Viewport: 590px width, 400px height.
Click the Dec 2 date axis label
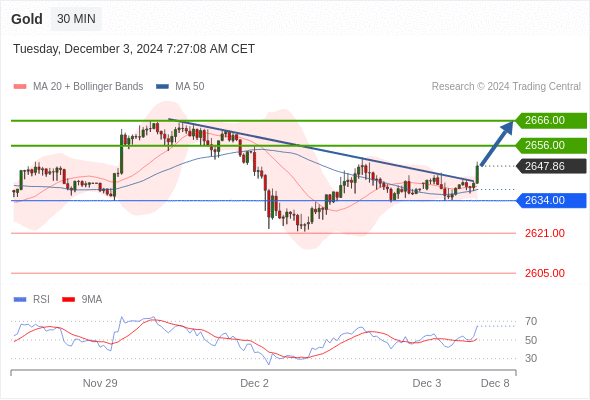[x=254, y=383]
